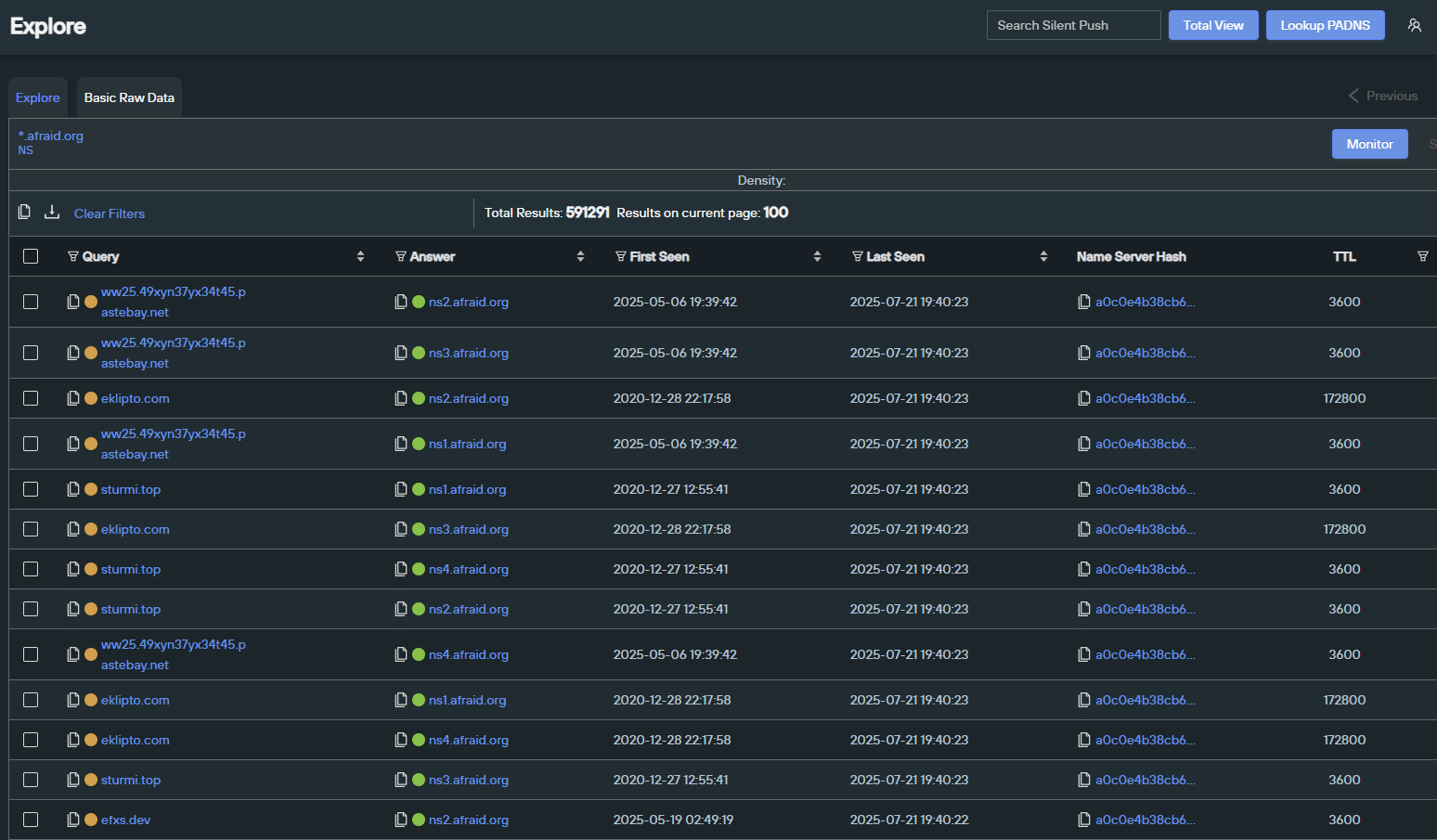The width and height of the screenshot is (1437, 840).
Task: Click filter icon next to TTL header
Action: 1422,256
